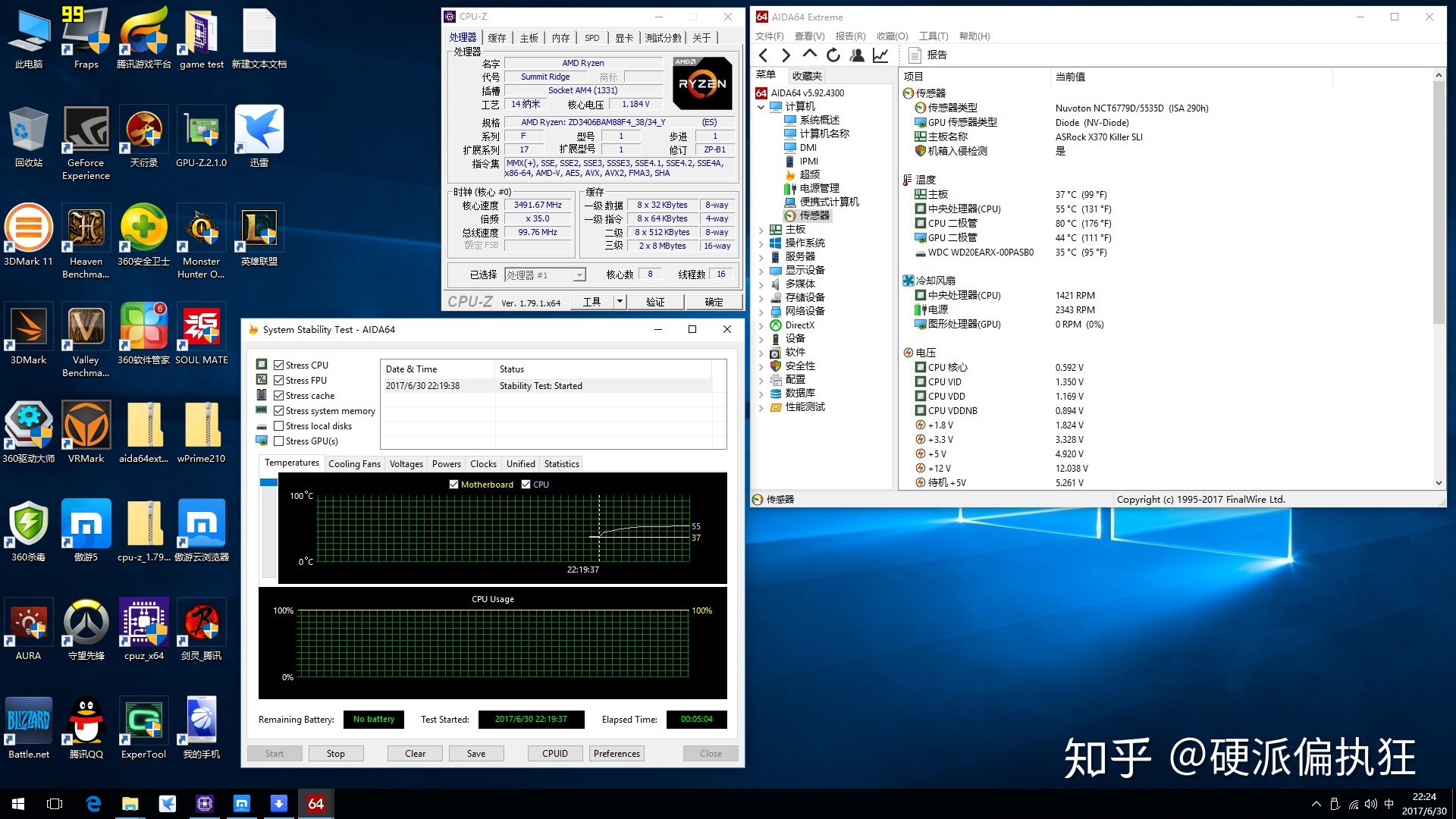Image resolution: width=1456 pixels, height=819 pixels.
Task: Collapse 计算机 tree node in AIDA64
Action: pyautogui.click(x=761, y=107)
